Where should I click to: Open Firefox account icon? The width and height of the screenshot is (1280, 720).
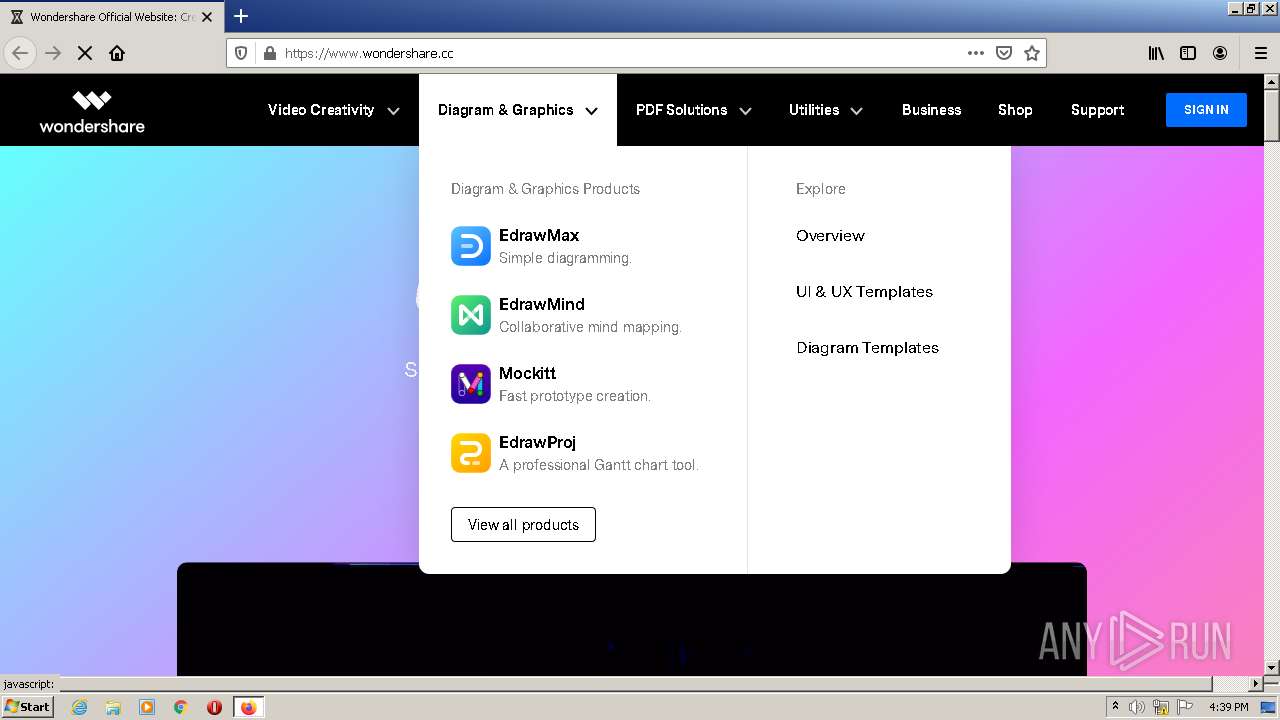click(1220, 53)
